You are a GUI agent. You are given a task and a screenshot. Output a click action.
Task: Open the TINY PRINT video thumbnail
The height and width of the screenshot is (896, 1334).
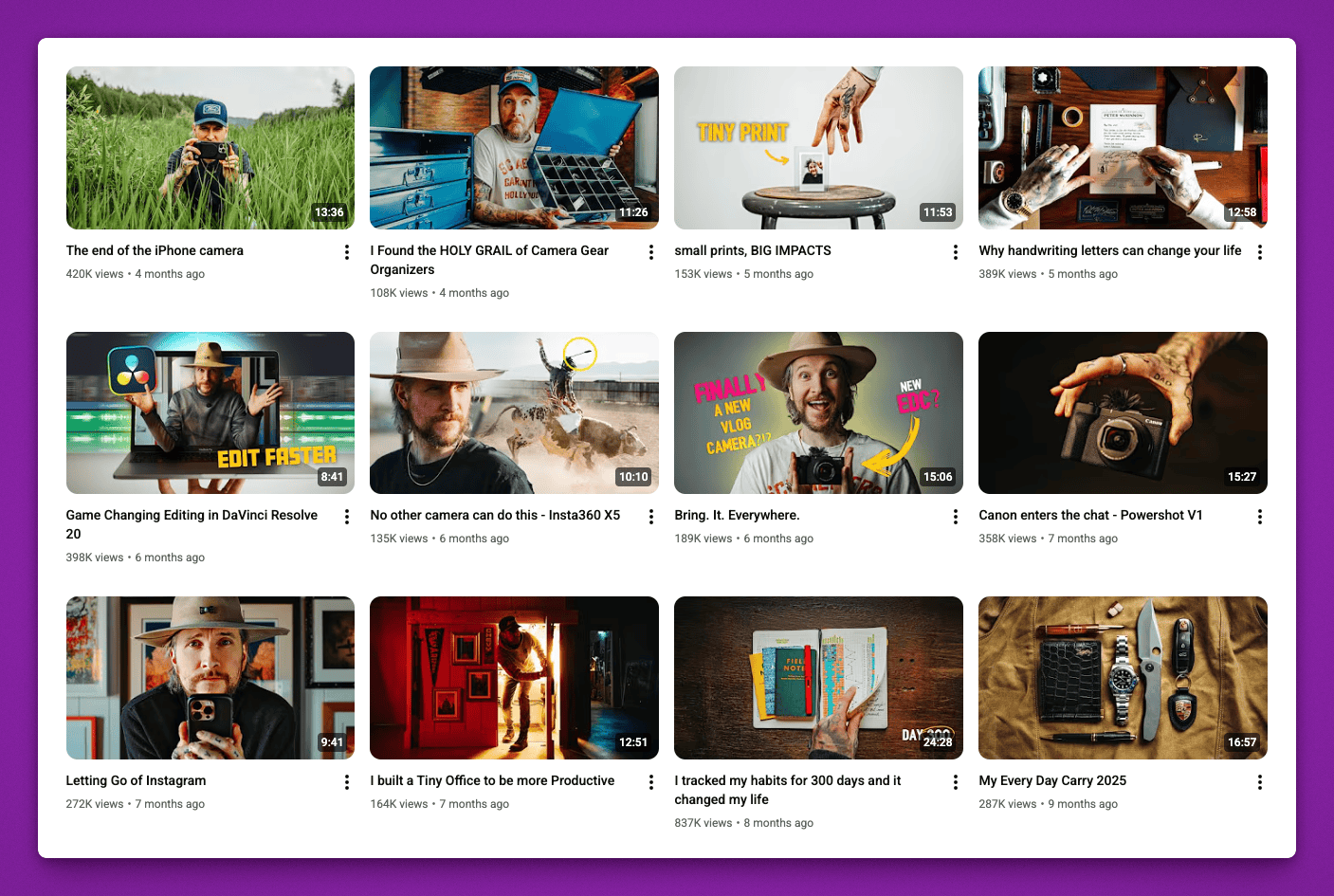point(818,148)
